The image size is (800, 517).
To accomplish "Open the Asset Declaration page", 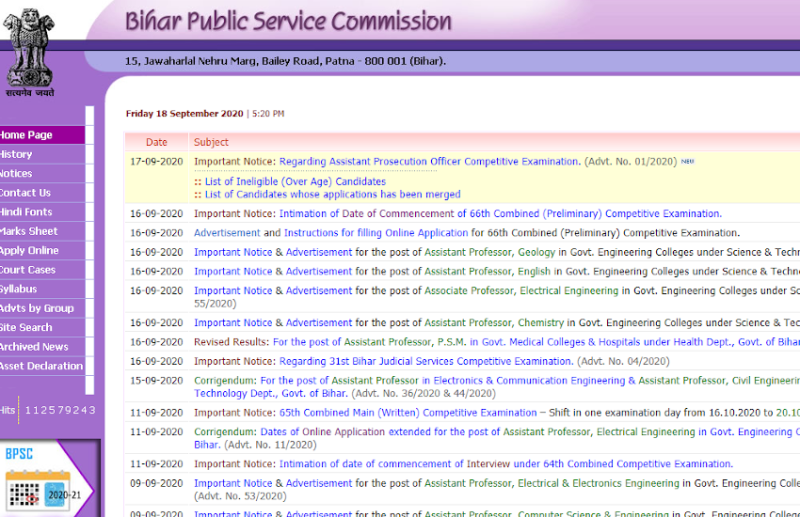I will (x=42, y=366).
